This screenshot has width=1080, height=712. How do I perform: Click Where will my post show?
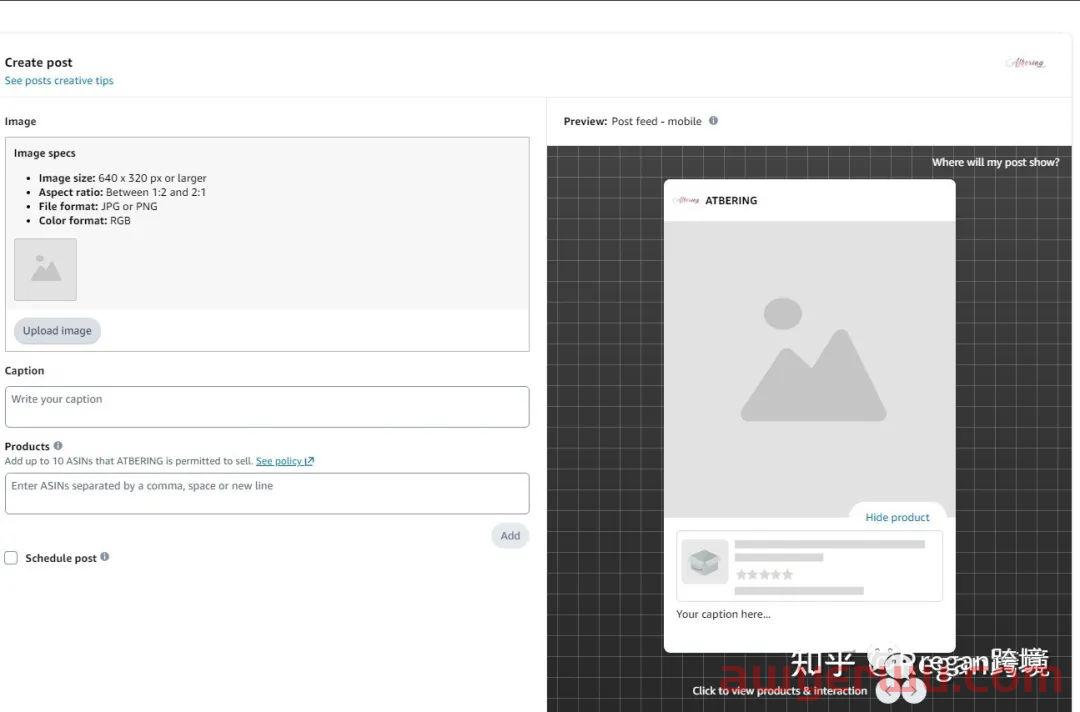(995, 163)
